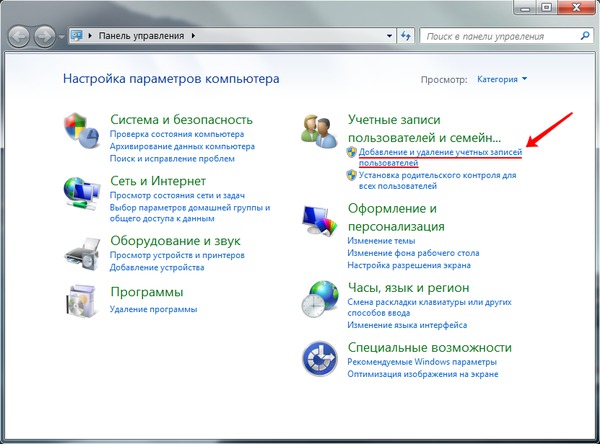Click the Forward navigation arrow button
Viewport: 600px width, 444px height.
[45, 36]
